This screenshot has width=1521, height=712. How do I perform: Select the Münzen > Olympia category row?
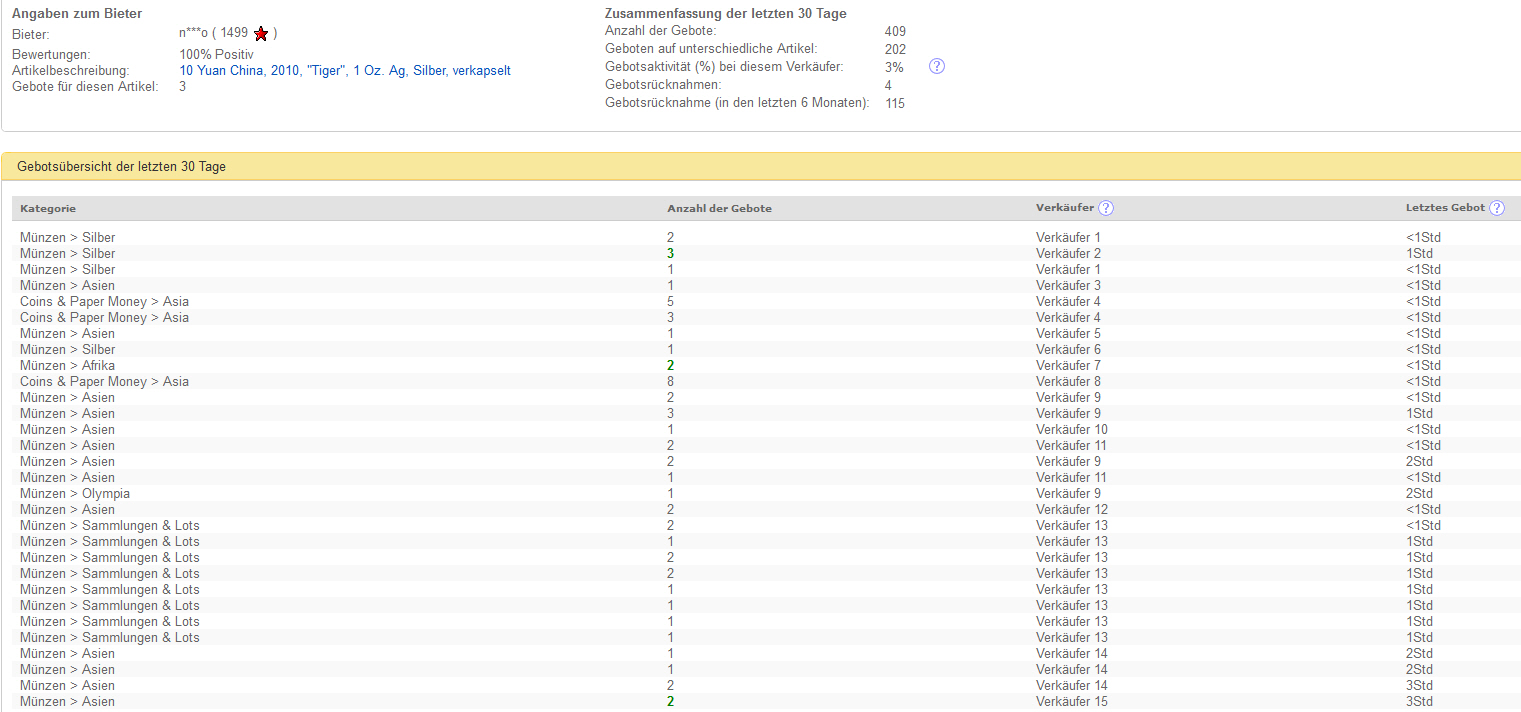click(x=75, y=494)
